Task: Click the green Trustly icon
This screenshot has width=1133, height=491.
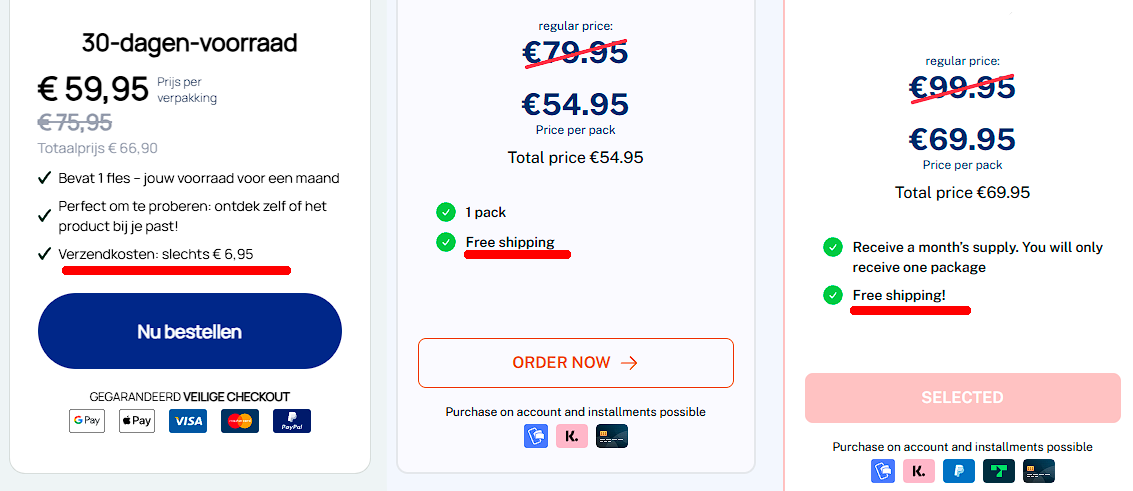Action: (999, 471)
